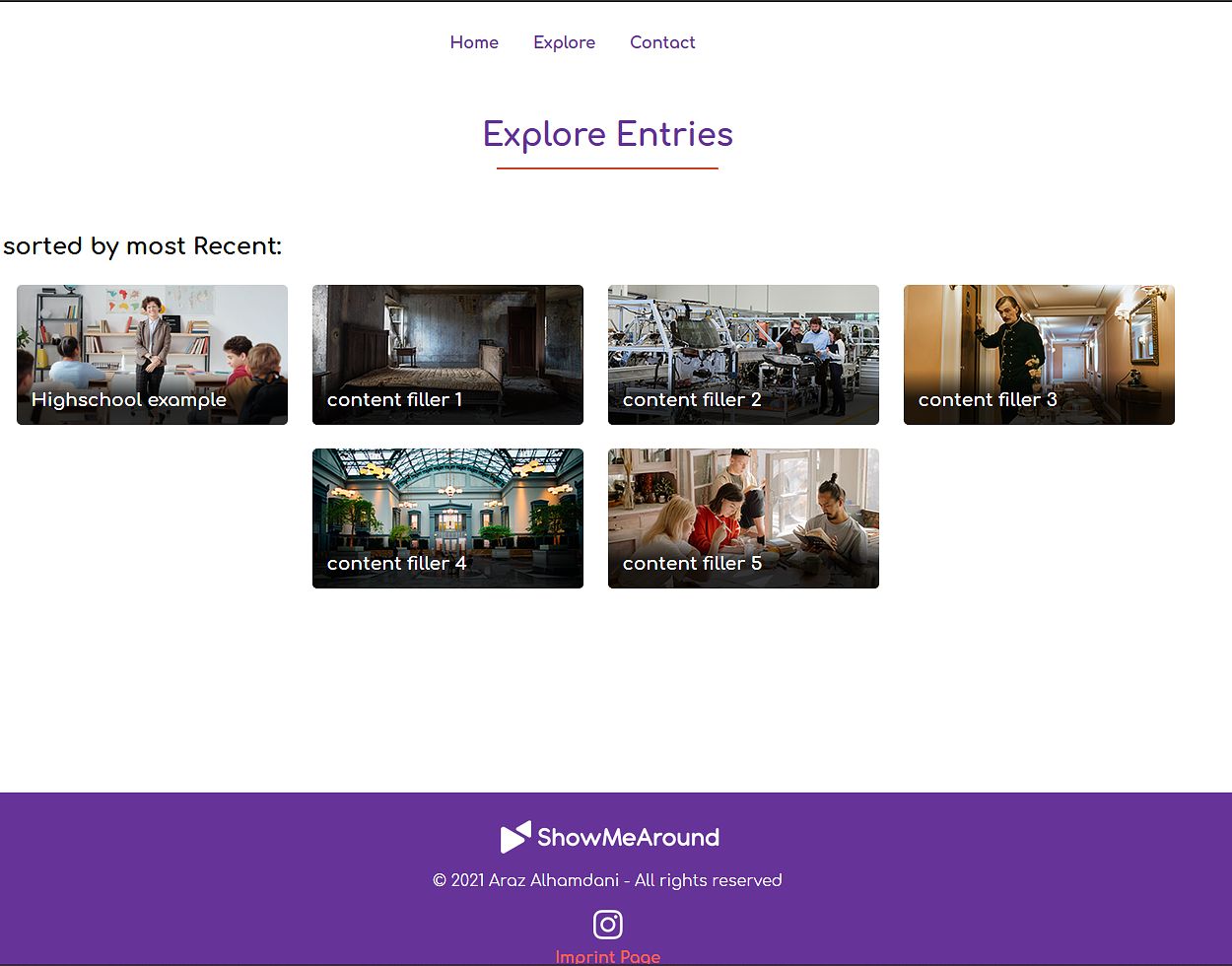Go to the Home page

pyautogui.click(x=474, y=42)
